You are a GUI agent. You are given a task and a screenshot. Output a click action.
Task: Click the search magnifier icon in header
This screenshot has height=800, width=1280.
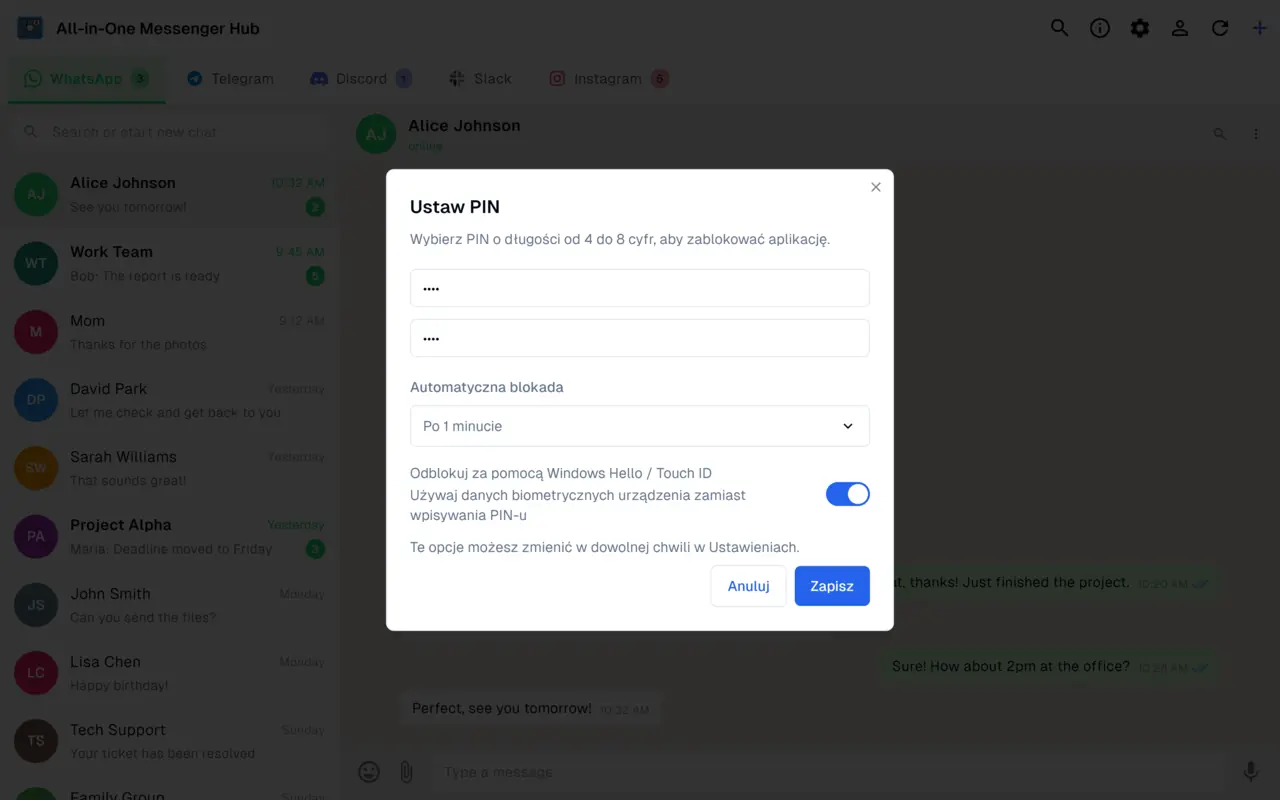1060,28
